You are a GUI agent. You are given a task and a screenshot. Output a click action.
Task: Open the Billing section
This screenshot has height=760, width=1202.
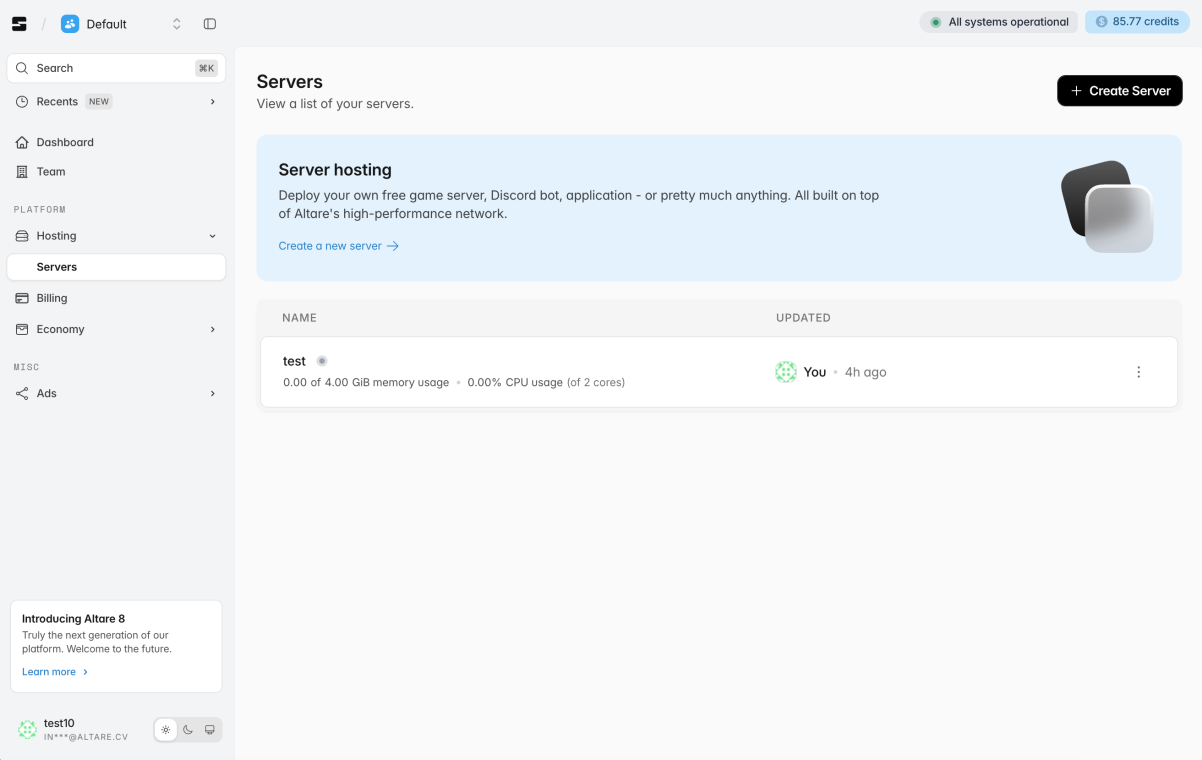52,297
